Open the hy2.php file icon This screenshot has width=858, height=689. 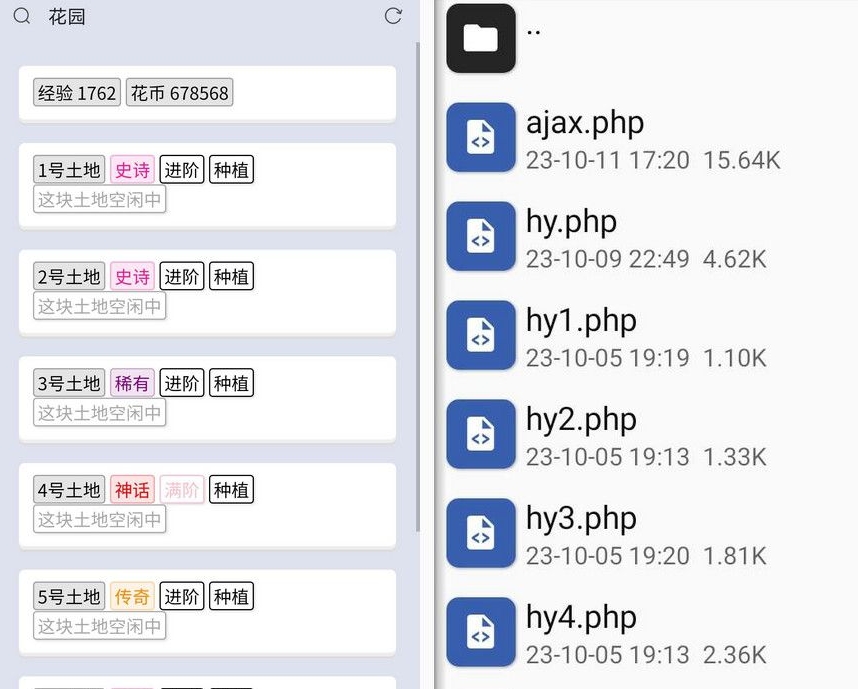point(481,434)
